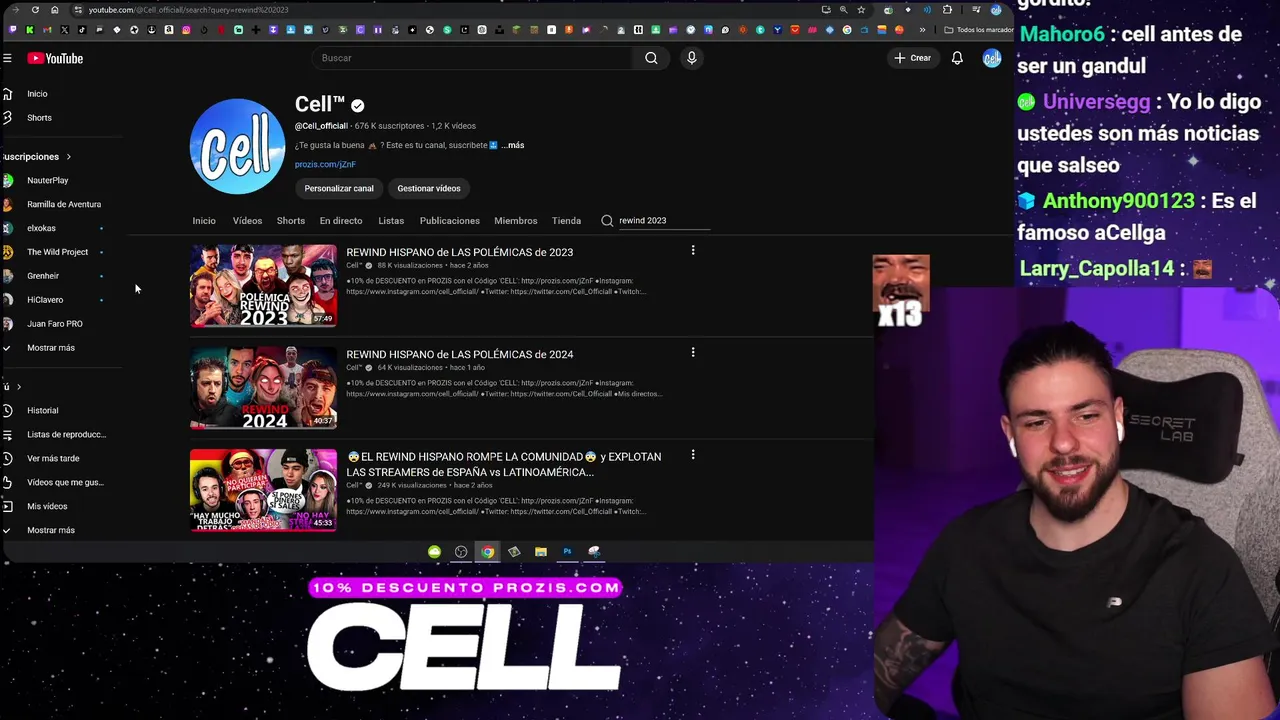Open the Shorts channel tab
1280x720 pixels.
[291, 220]
